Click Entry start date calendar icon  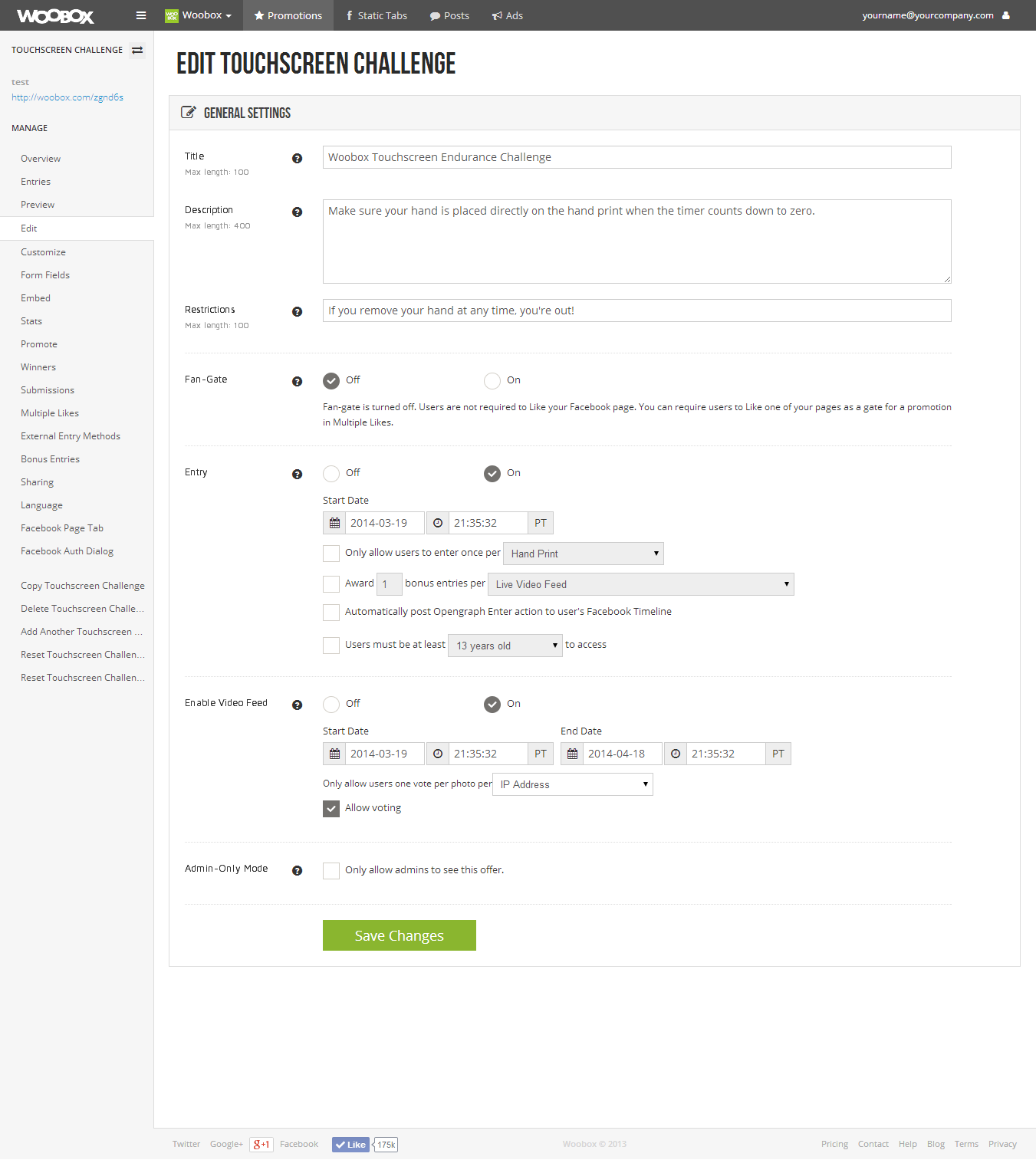334,523
